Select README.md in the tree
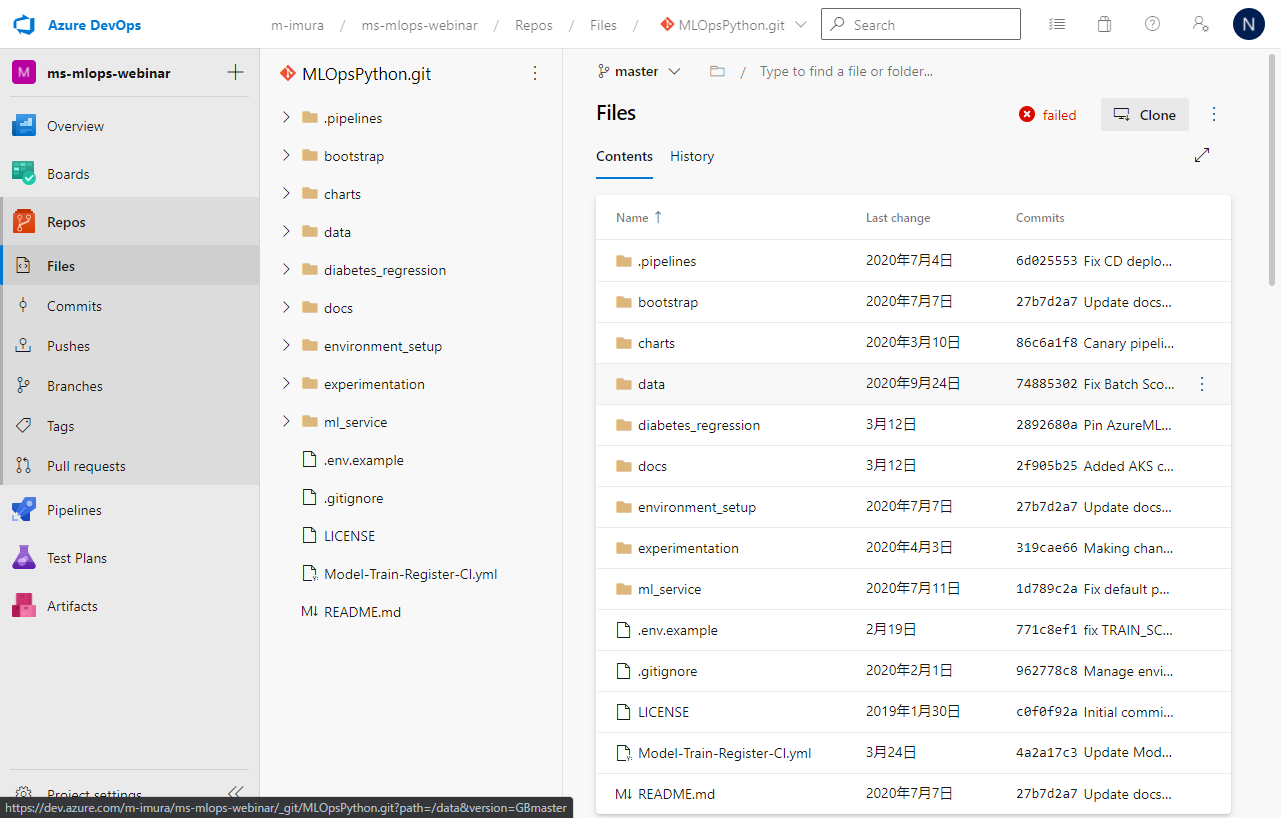 coord(362,612)
